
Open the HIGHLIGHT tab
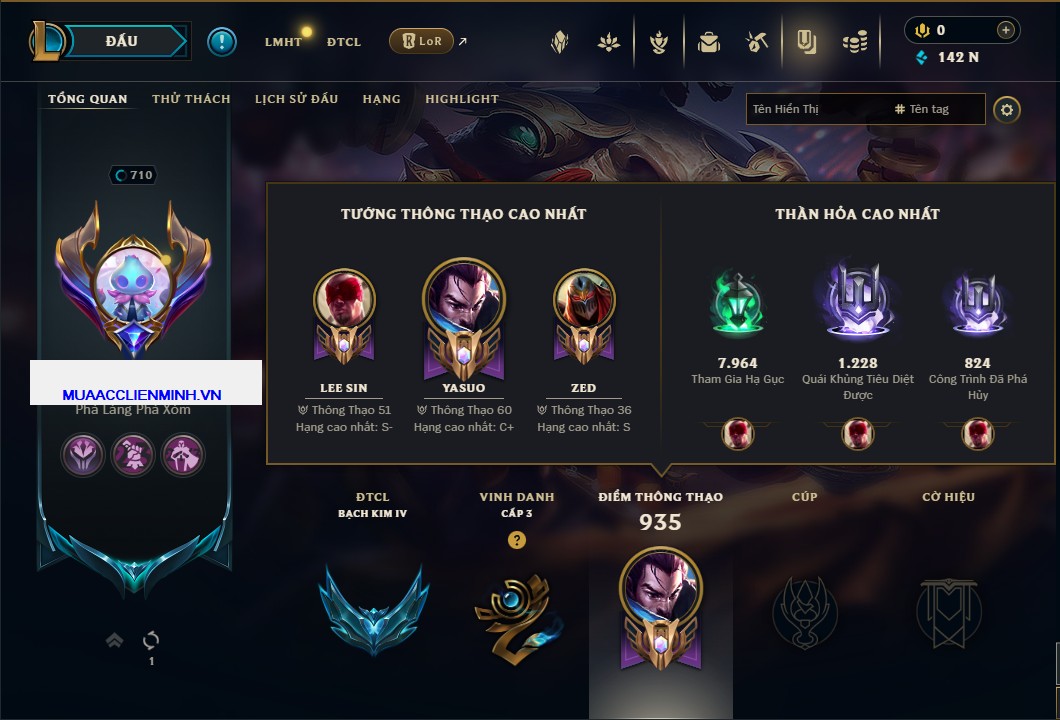point(462,99)
